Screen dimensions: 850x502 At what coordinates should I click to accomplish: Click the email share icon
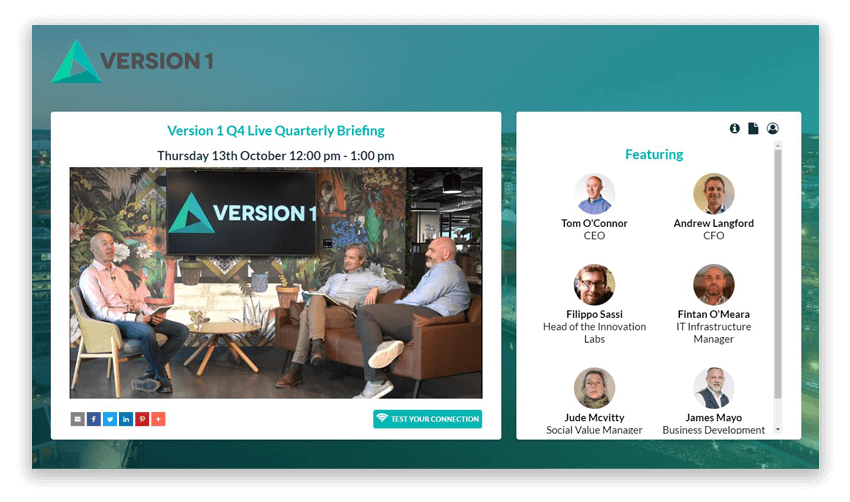[x=78, y=419]
